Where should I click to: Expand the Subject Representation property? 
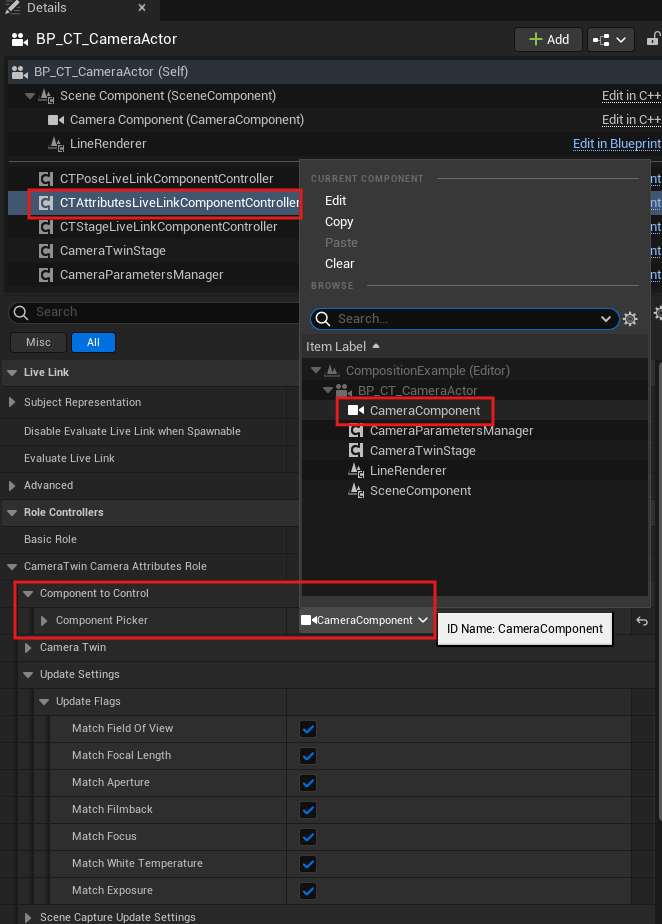(x=13, y=403)
